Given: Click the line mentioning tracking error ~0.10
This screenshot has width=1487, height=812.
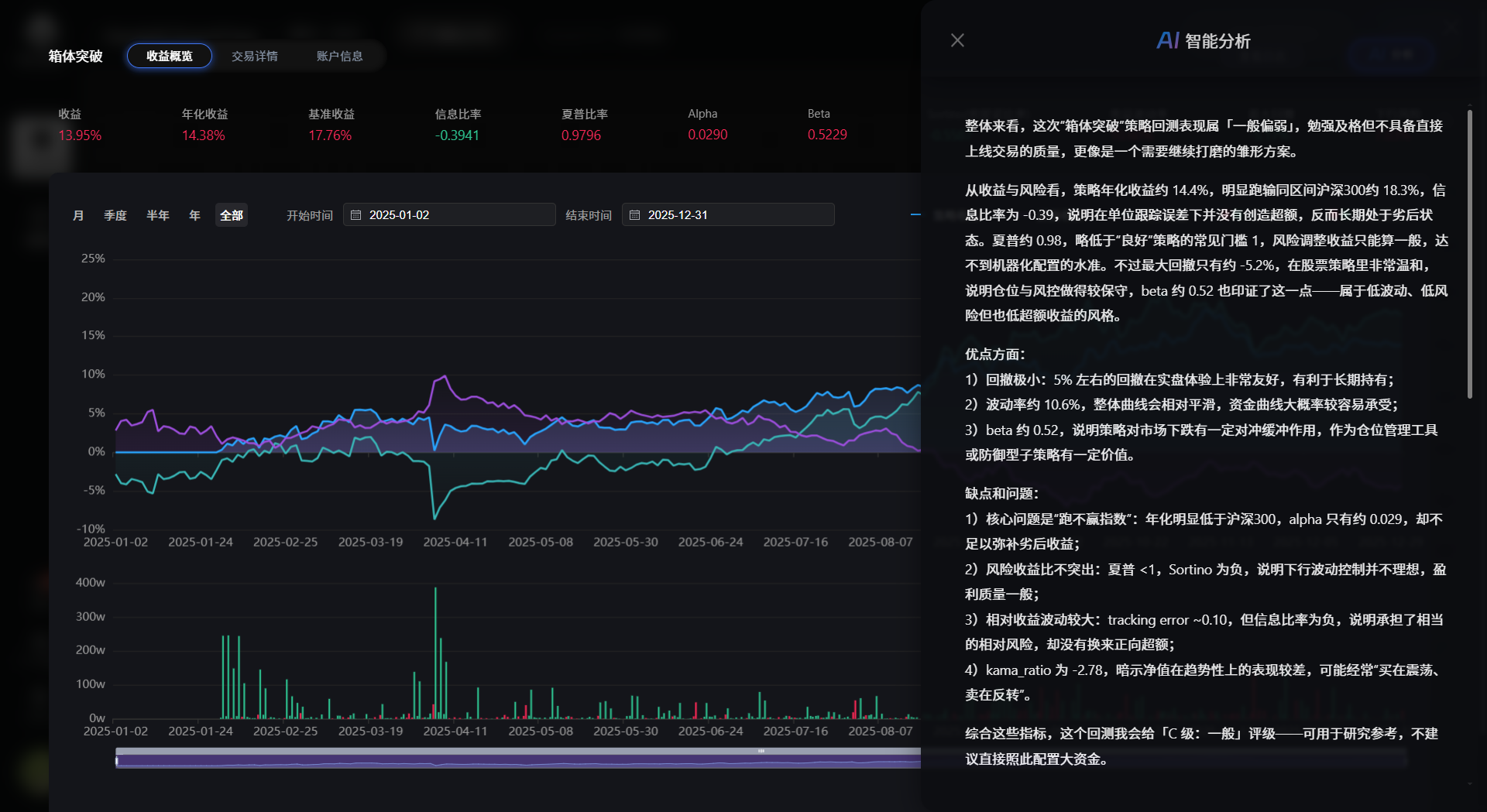Looking at the screenshot, I should pyautogui.click(x=1204, y=632).
